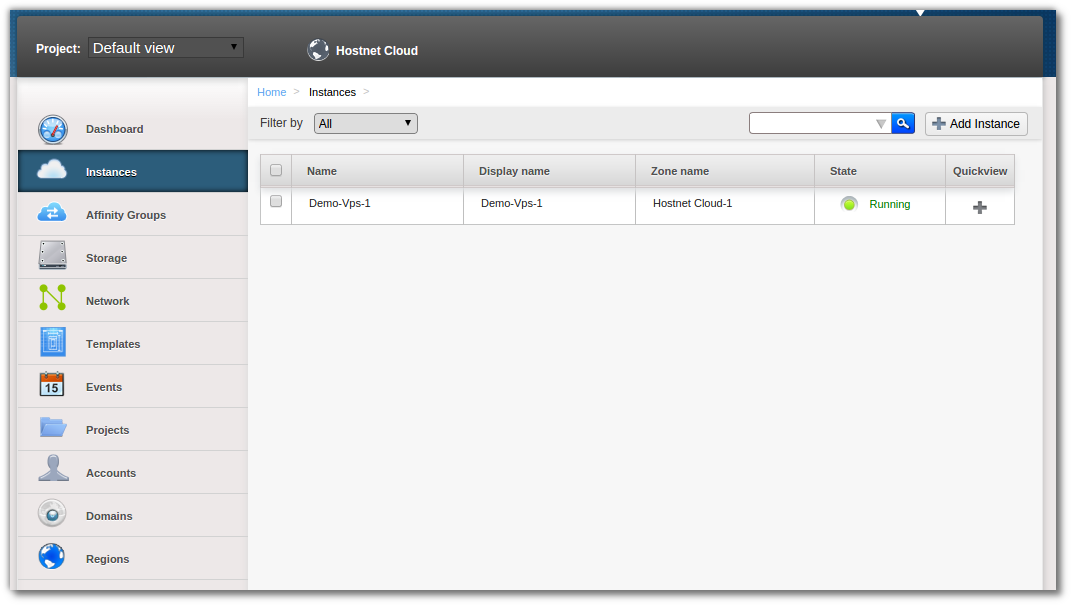
Task: Tick the Demo-Vps-1 row checkbox
Action: [276, 201]
